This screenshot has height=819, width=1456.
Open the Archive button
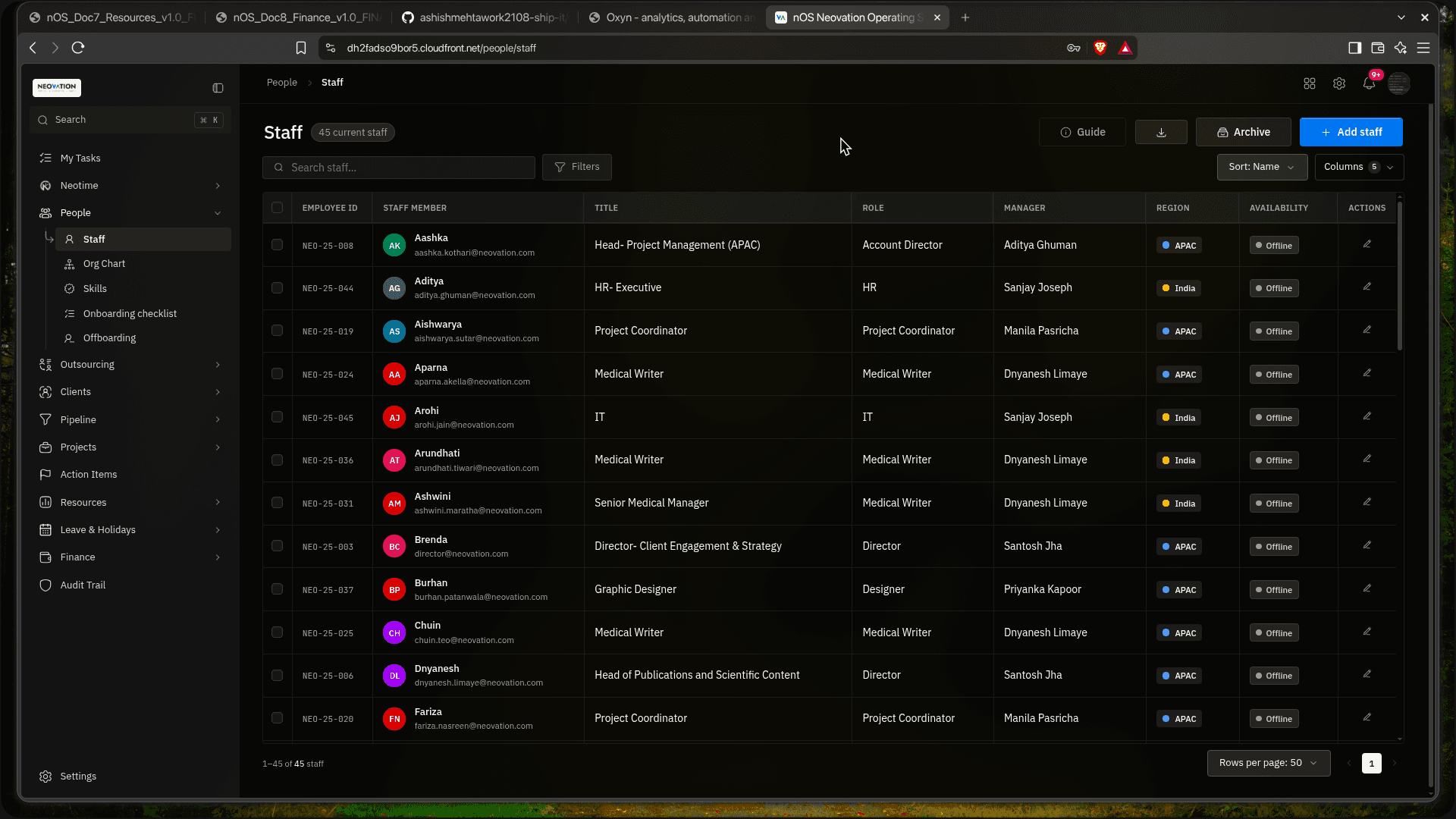tap(1244, 132)
